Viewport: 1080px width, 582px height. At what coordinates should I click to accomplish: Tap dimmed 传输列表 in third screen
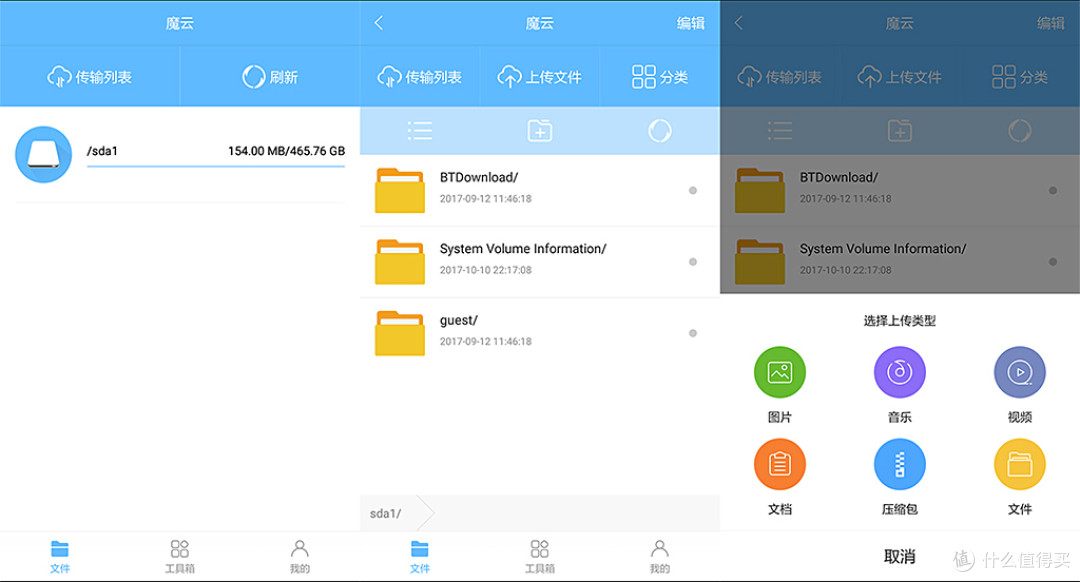click(780, 76)
